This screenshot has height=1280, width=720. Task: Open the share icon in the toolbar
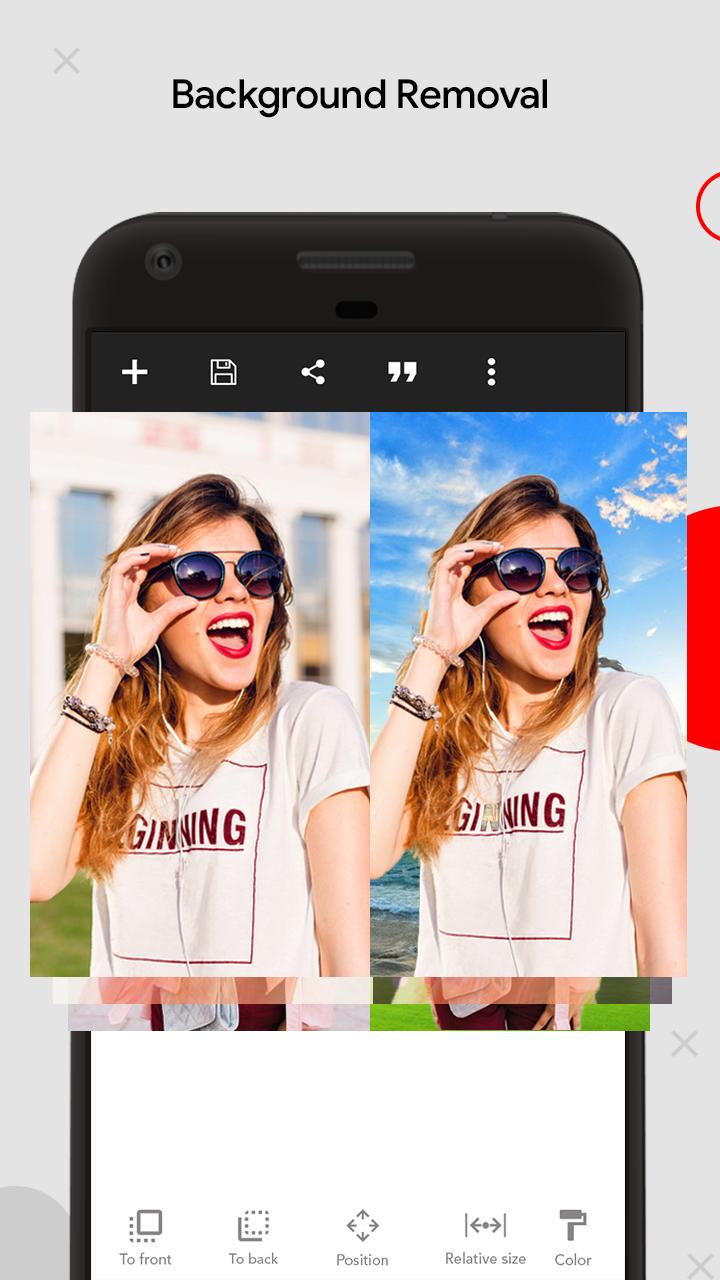pyautogui.click(x=313, y=373)
